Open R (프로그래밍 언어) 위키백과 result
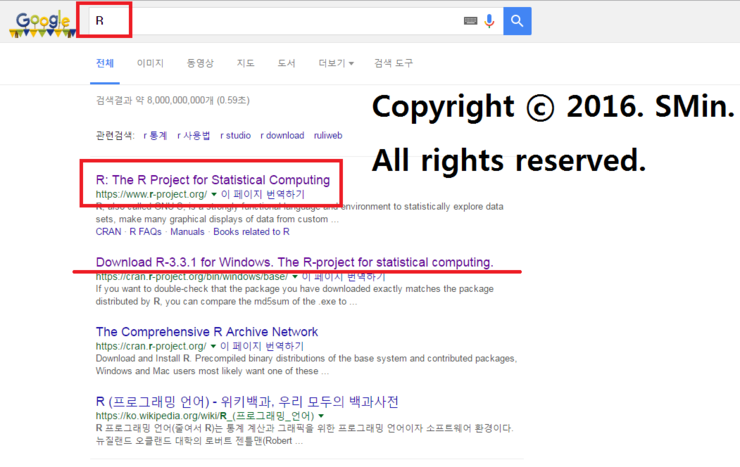 [247, 401]
